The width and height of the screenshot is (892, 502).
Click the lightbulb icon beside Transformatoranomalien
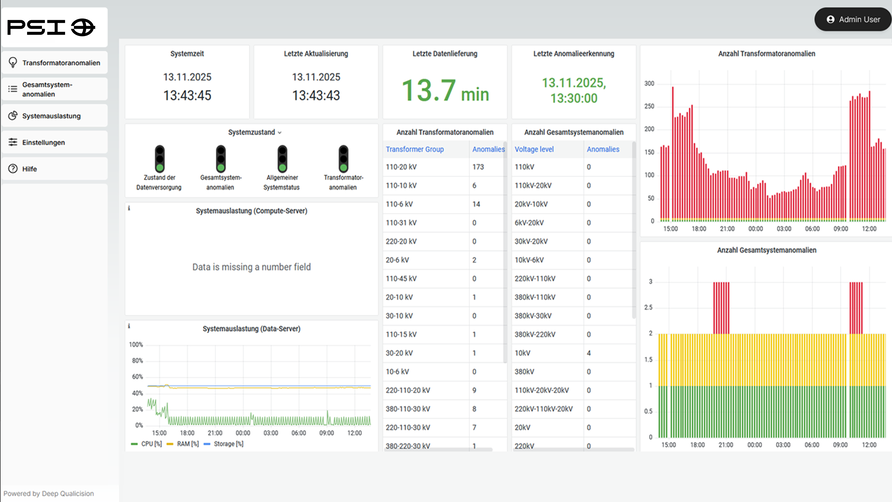coord(13,62)
